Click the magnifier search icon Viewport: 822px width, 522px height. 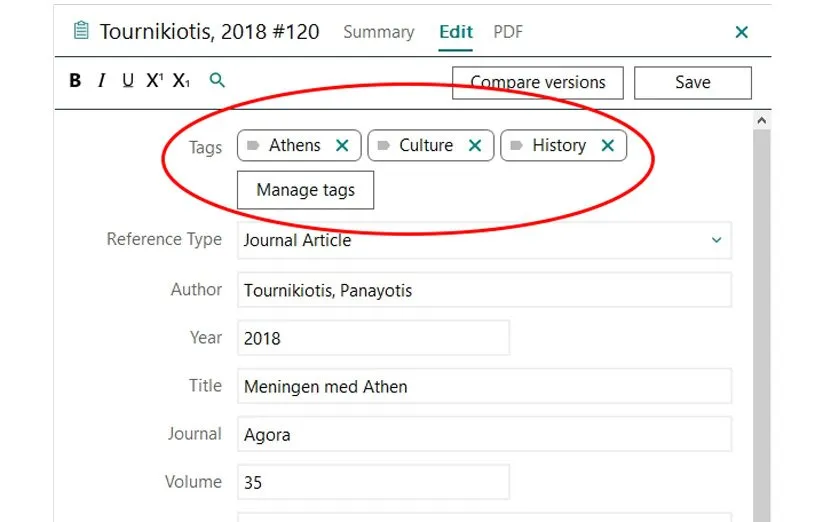click(217, 81)
